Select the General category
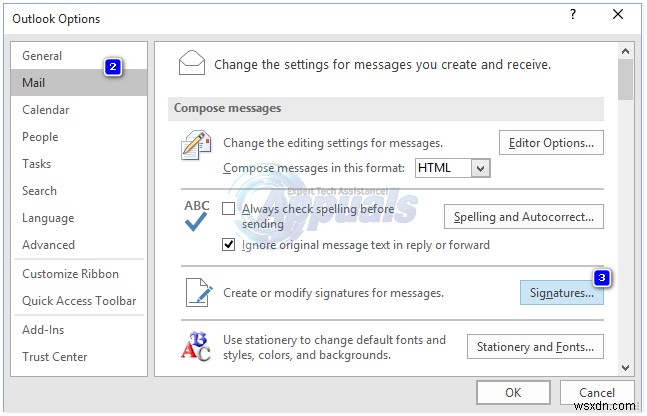Viewport: 647px width, 416px height. (x=79, y=55)
